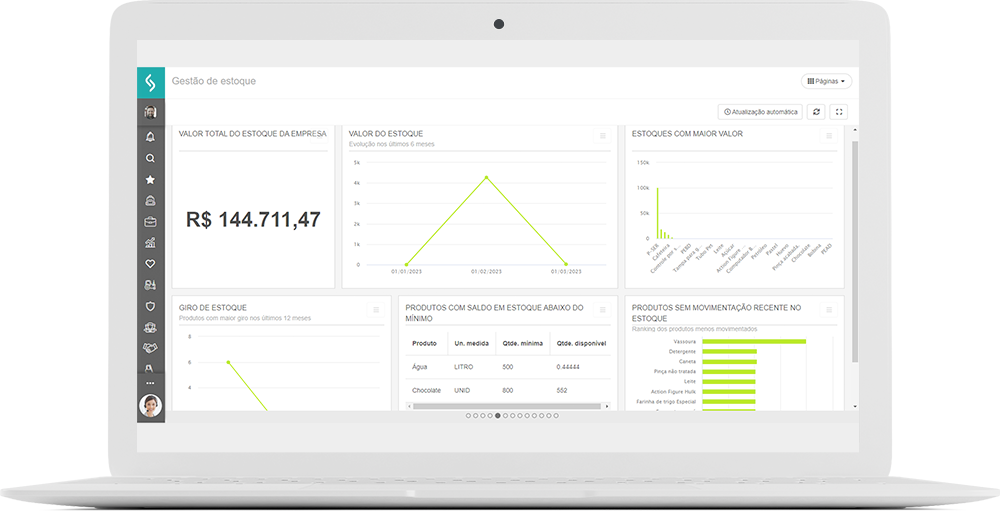This screenshot has width=1000, height=511.
Task: Open search via the magnifier sidebar icon
Action: point(150,158)
